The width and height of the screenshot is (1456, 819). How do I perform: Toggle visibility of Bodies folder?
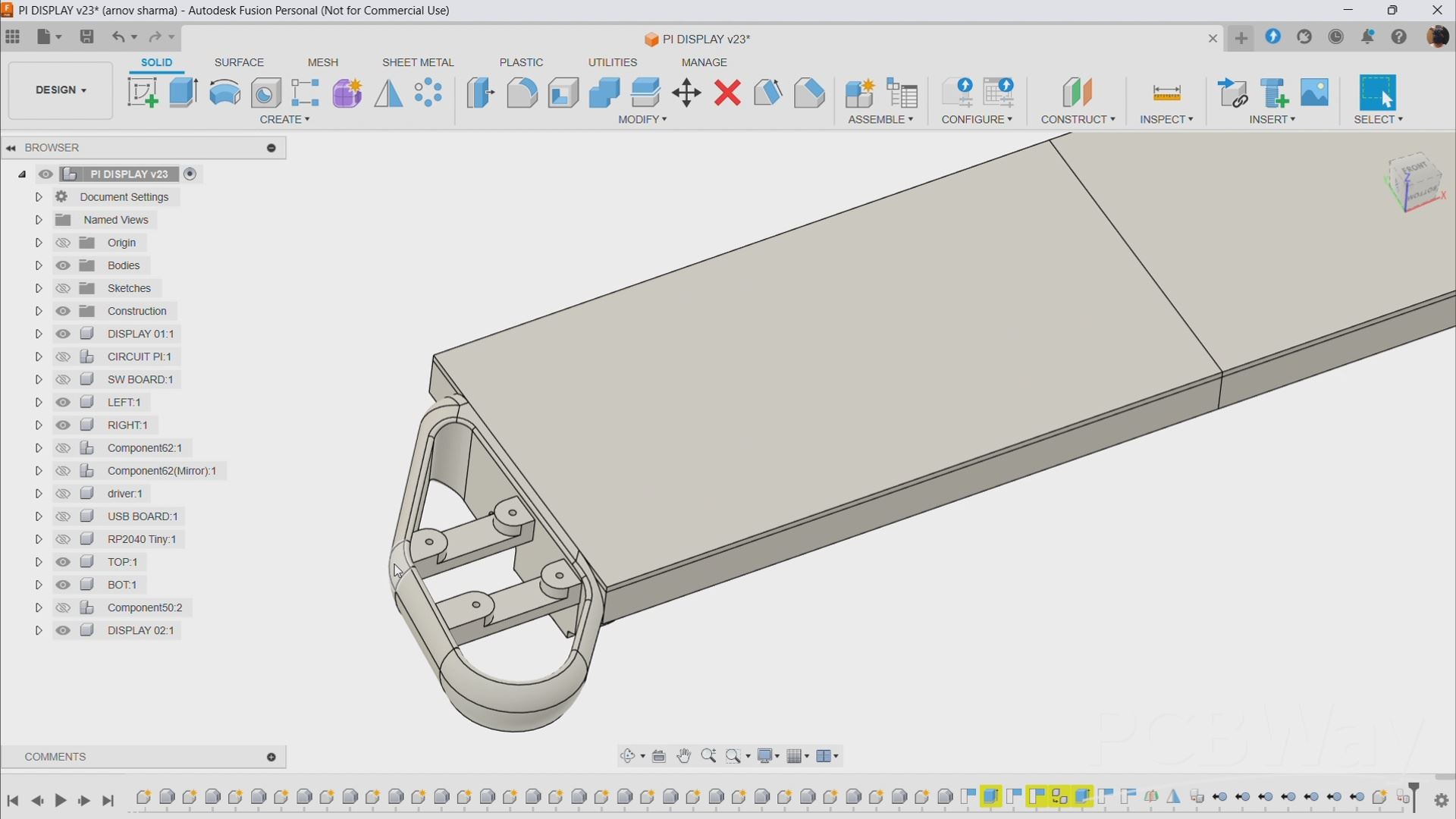tap(63, 265)
